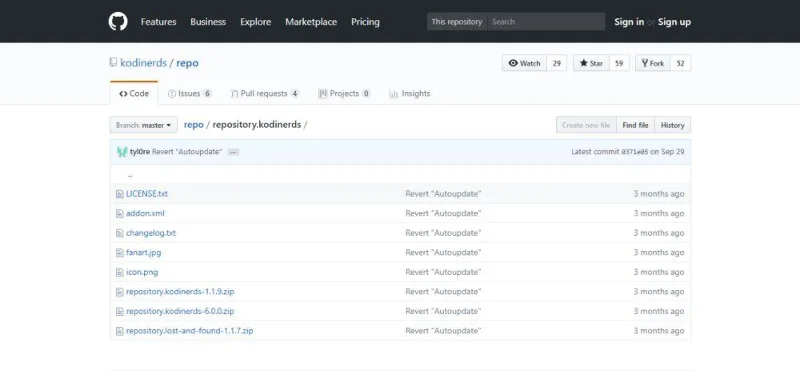800x378 pixels.
Task: Click the Create new file button
Action: pyautogui.click(x=586, y=125)
